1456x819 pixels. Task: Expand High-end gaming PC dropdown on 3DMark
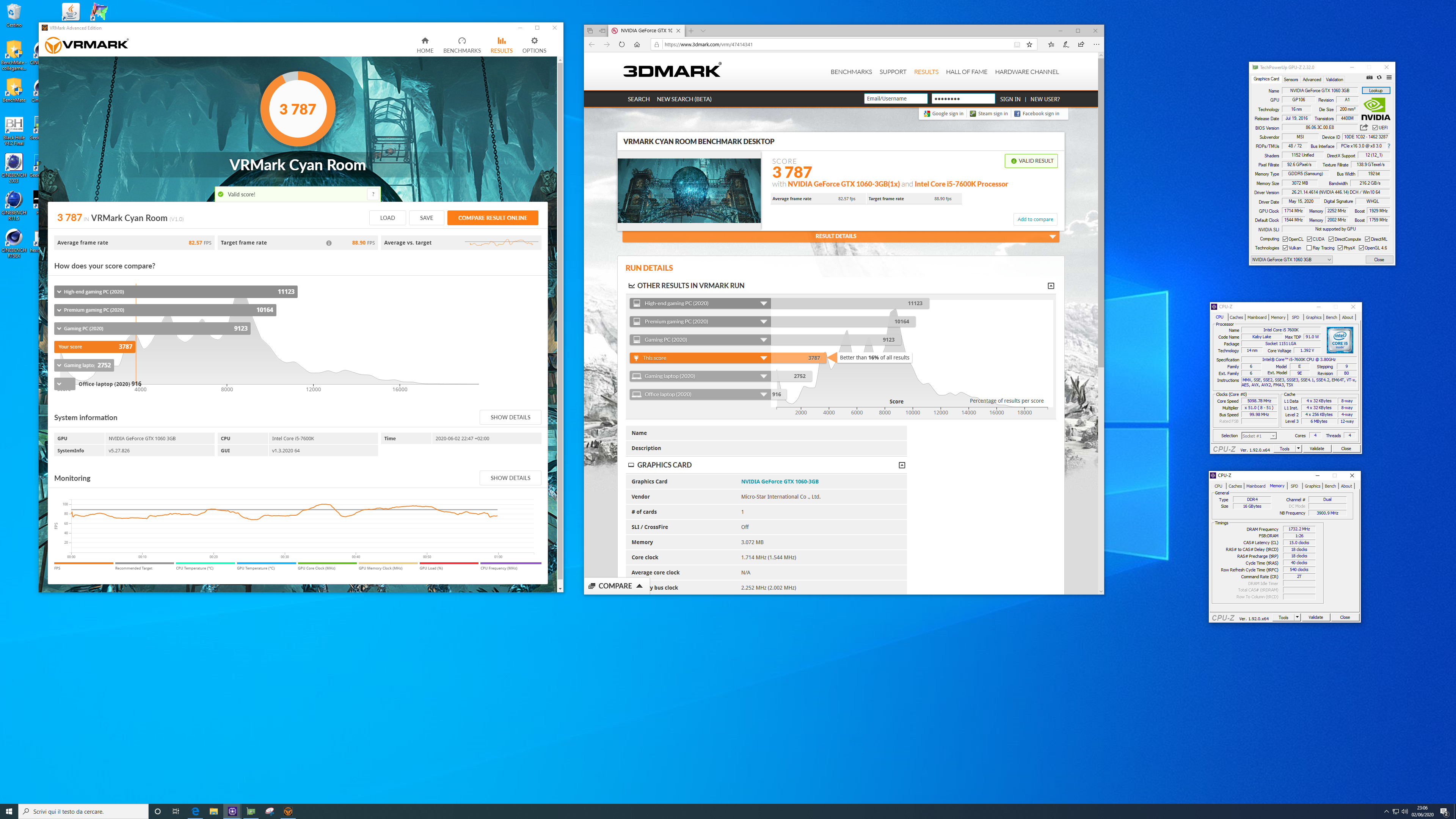tap(764, 303)
